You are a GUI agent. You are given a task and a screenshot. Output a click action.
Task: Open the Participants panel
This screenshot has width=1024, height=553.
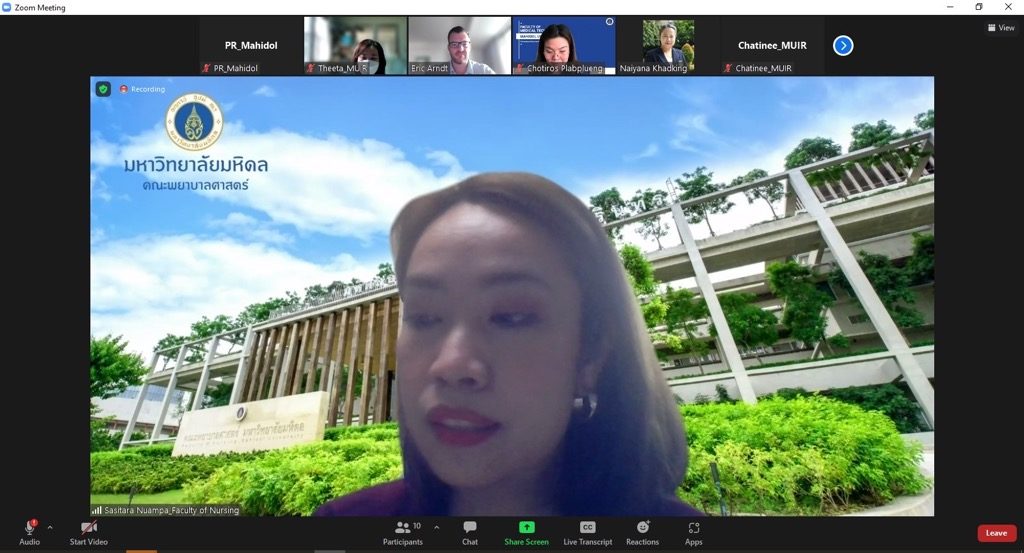(403, 528)
